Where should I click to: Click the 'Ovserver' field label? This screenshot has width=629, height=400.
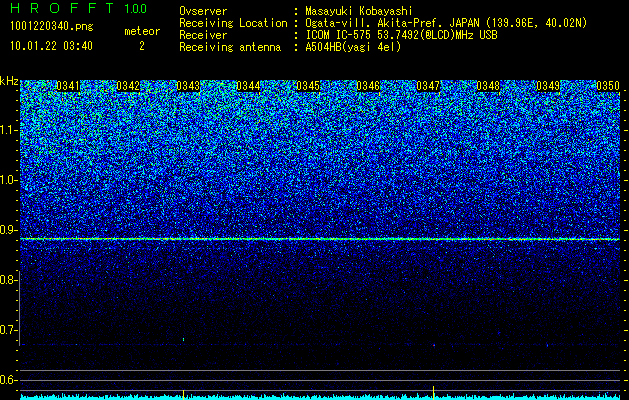coord(203,11)
